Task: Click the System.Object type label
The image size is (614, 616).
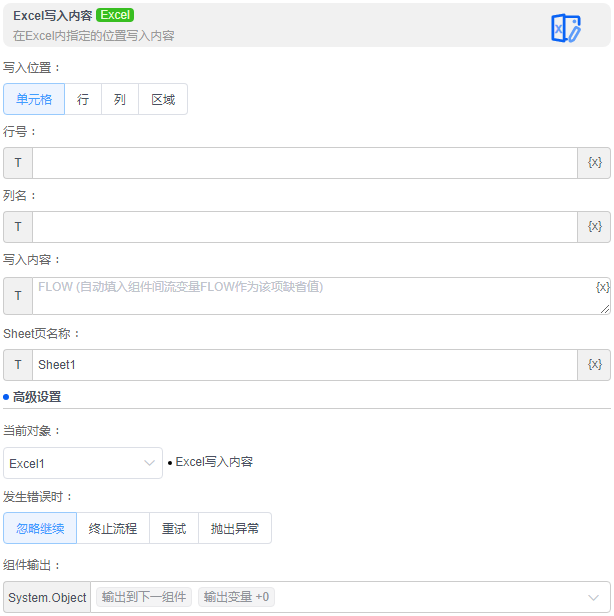Action: point(47,598)
